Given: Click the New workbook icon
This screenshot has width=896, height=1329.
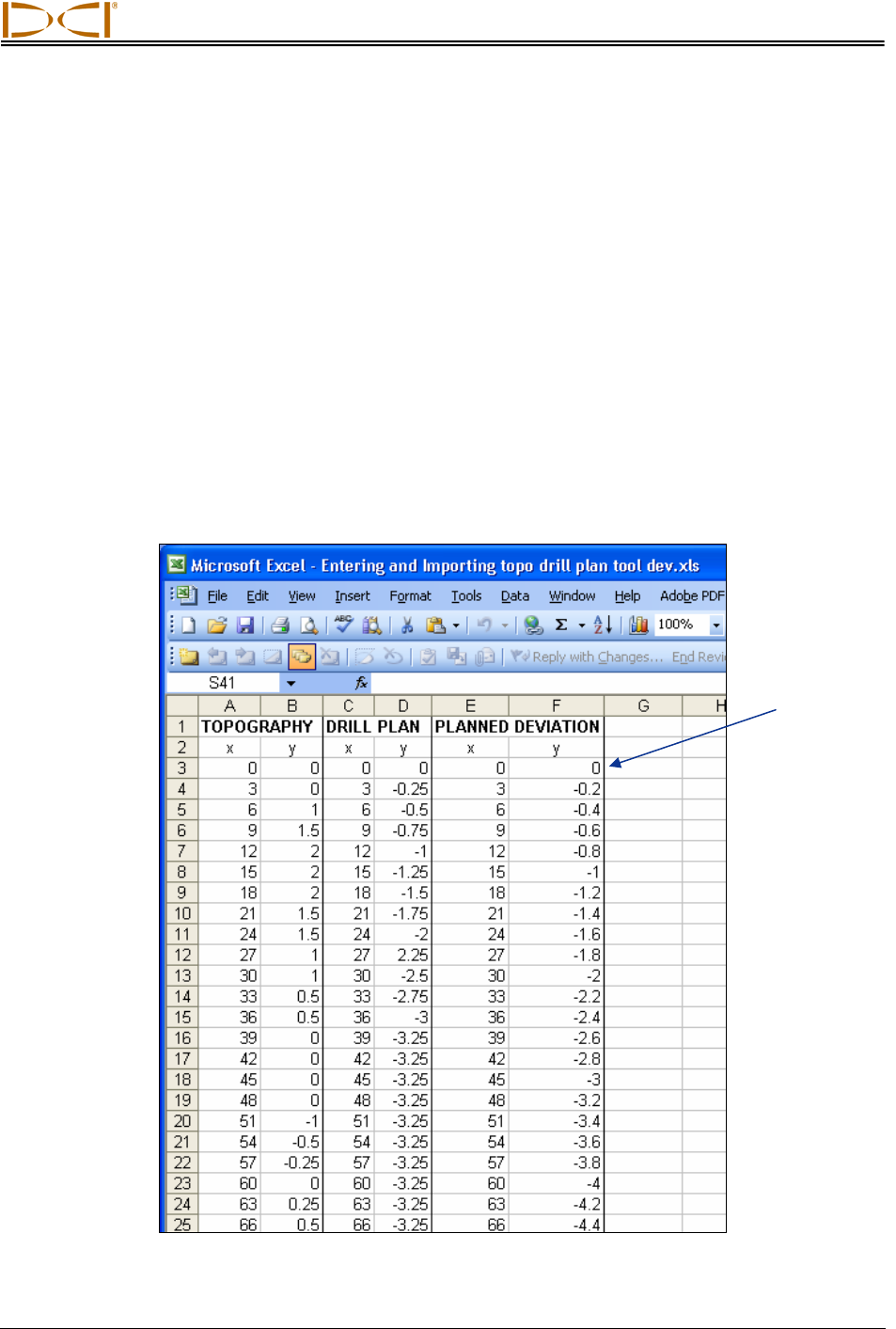Looking at the screenshot, I should point(188,625).
